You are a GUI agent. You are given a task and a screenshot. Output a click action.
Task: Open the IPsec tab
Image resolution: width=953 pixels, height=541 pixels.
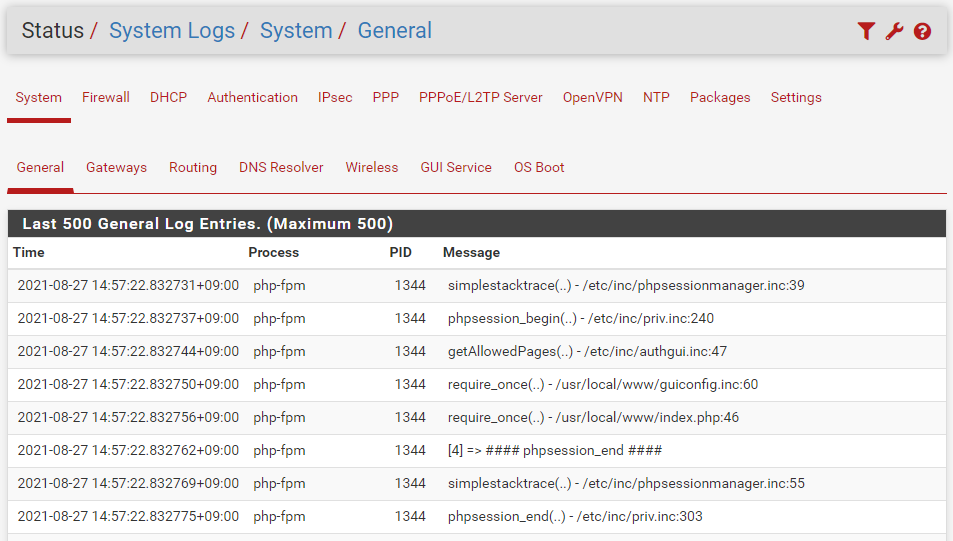[x=335, y=97]
